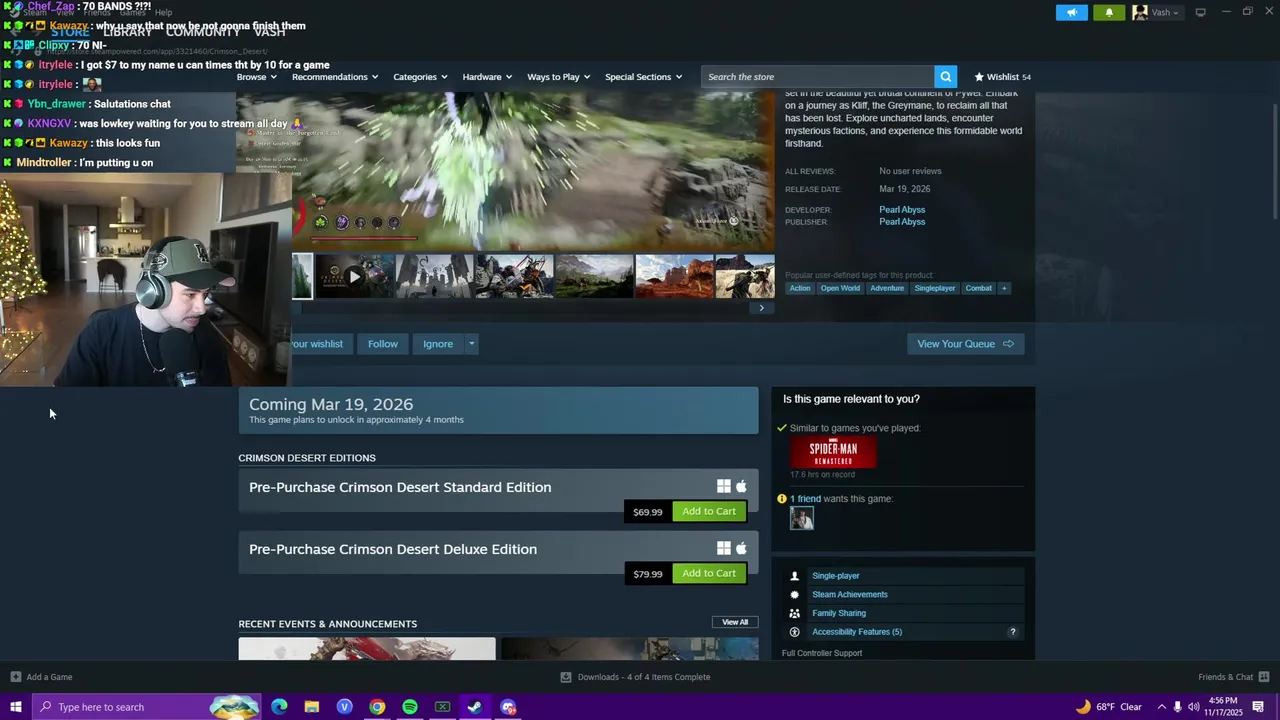This screenshot has height=720, width=1280.
Task: Open the Single-player feature link
Action: tap(836, 576)
